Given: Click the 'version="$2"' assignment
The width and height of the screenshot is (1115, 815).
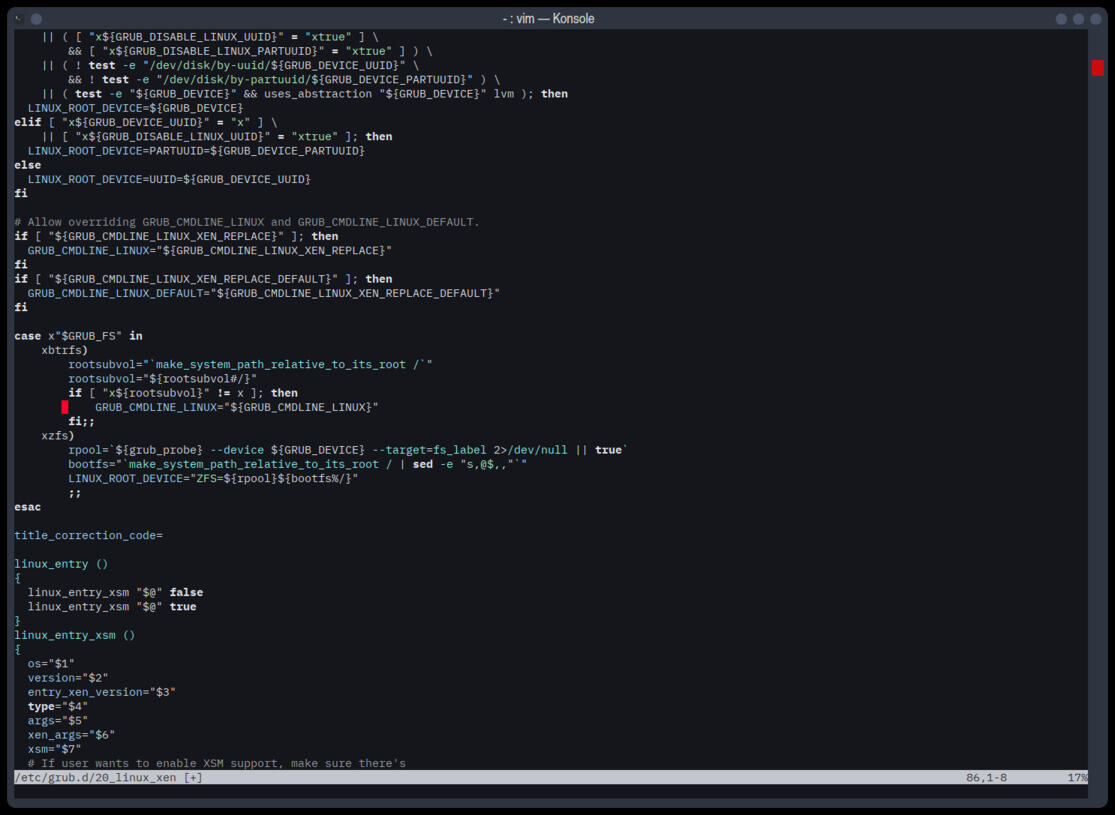Looking at the screenshot, I should (x=68, y=677).
